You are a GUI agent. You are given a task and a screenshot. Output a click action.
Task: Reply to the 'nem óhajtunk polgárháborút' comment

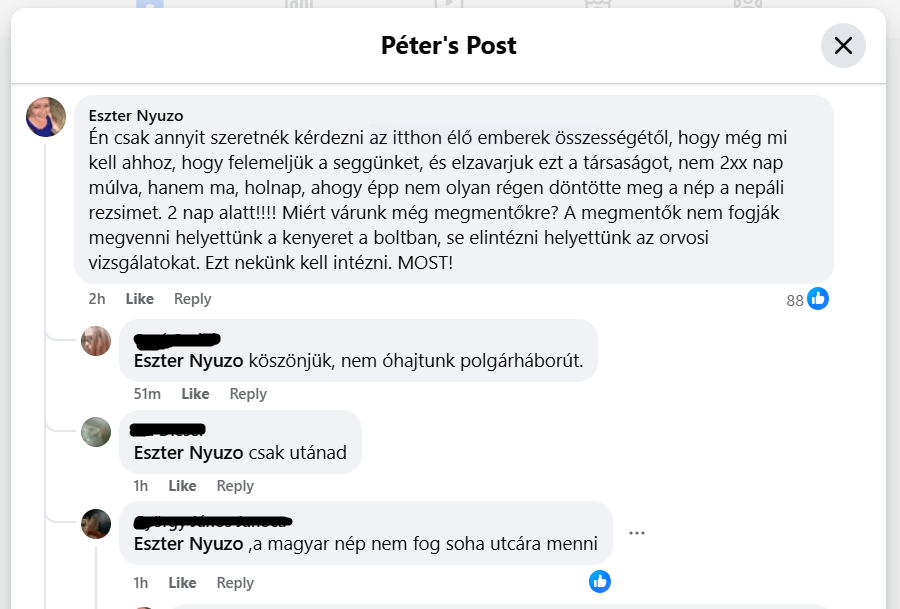pos(248,394)
